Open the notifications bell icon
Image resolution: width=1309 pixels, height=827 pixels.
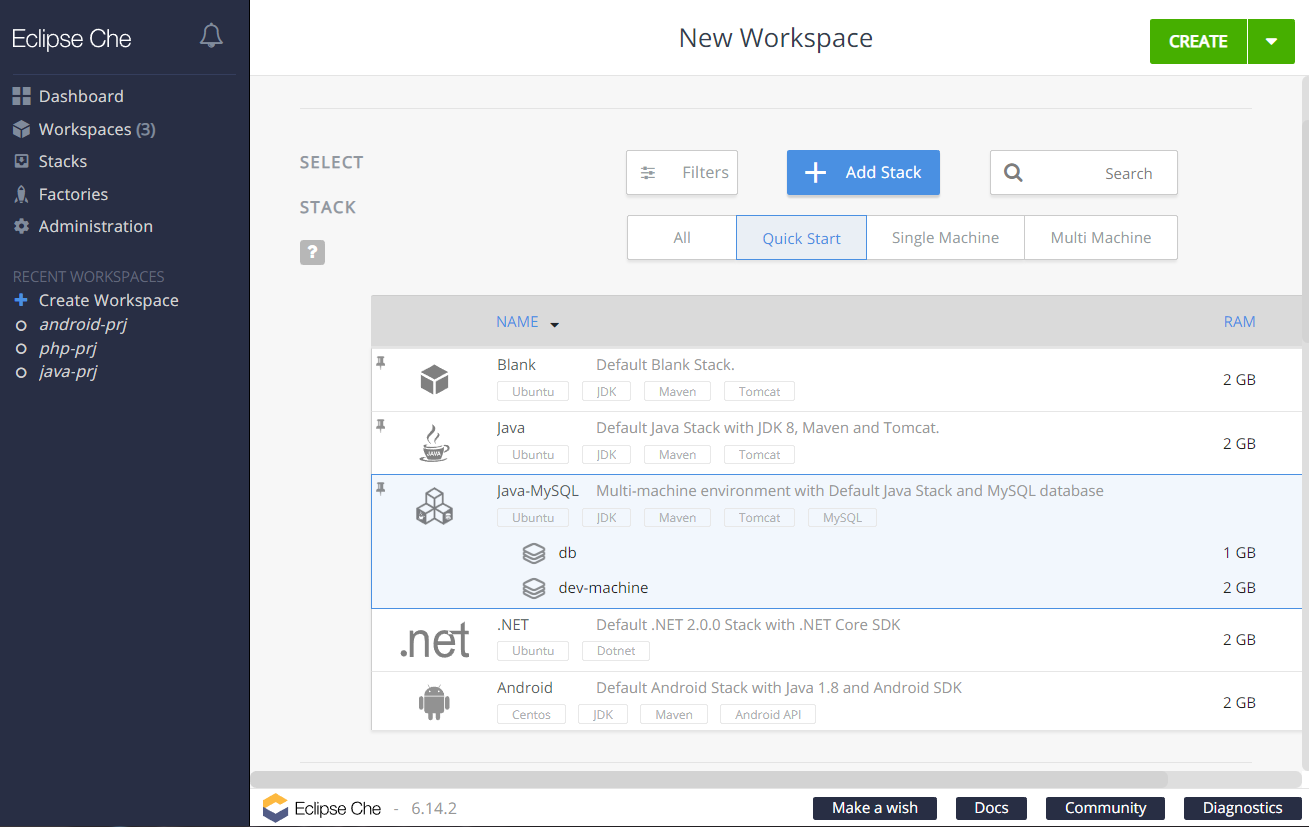pyautogui.click(x=211, y=37)
